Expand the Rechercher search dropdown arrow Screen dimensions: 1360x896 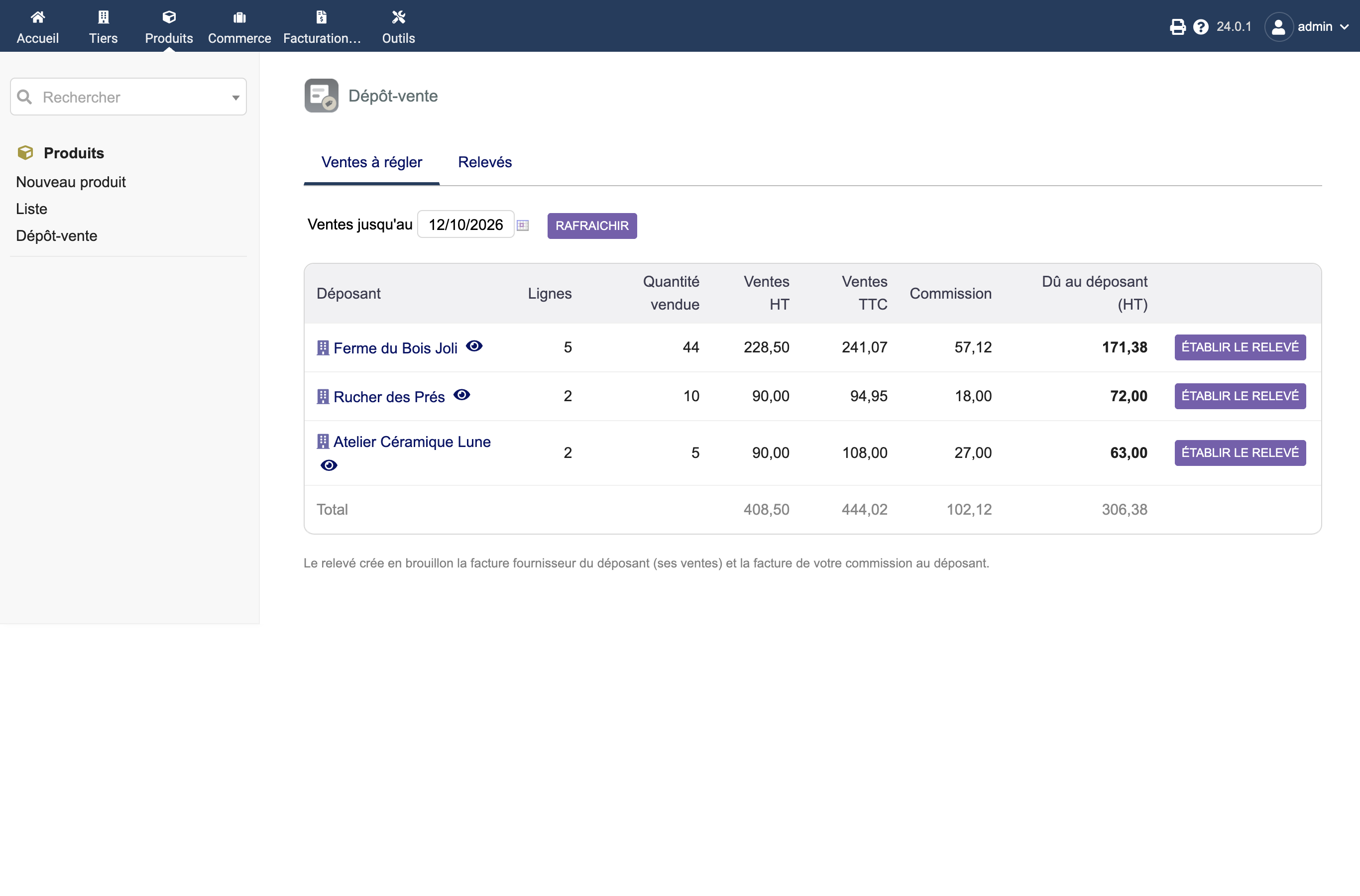point(235,98)
